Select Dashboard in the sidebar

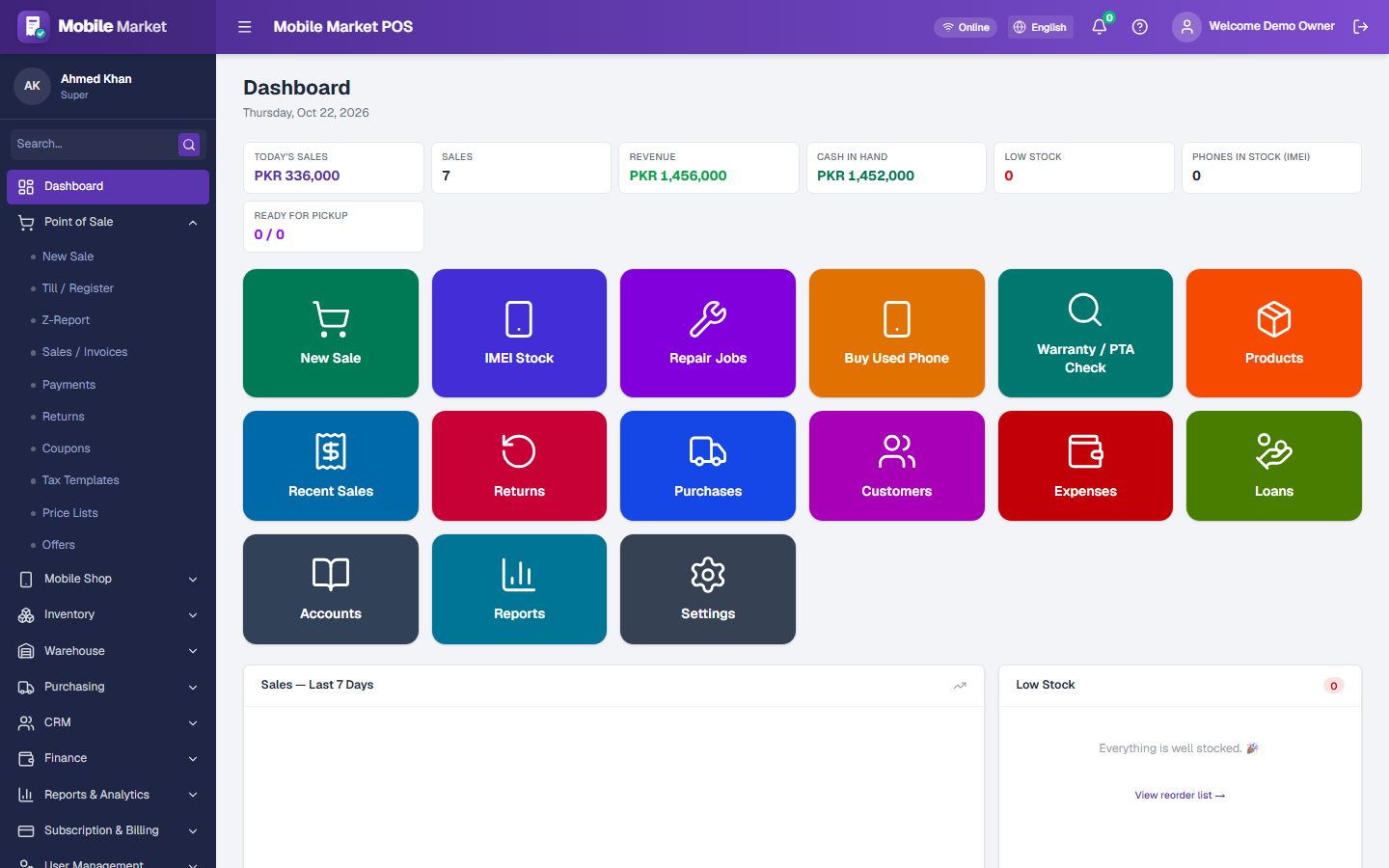pyautogui.click(x=108, y=186)
